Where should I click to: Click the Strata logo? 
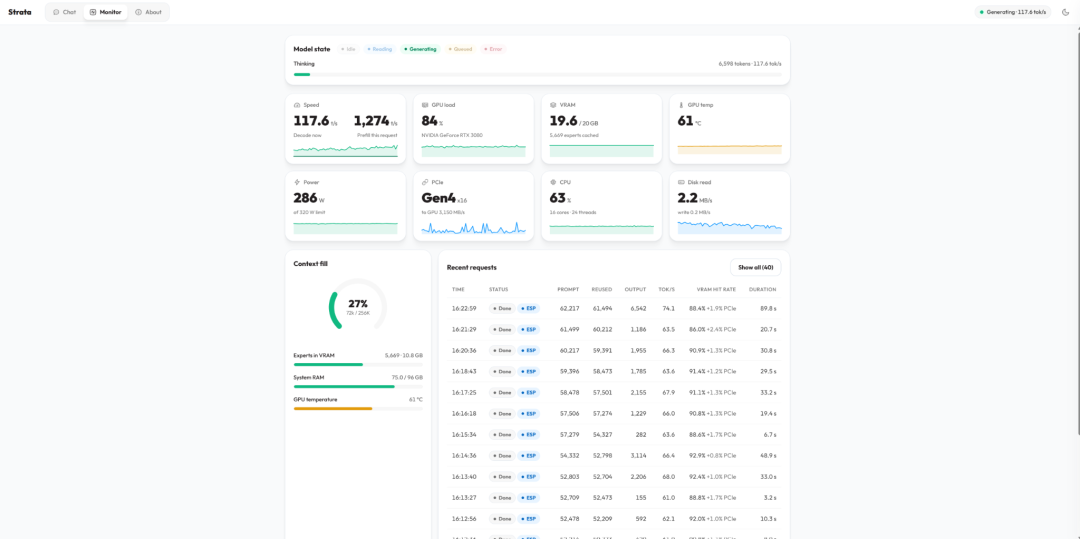click(19, 12)
